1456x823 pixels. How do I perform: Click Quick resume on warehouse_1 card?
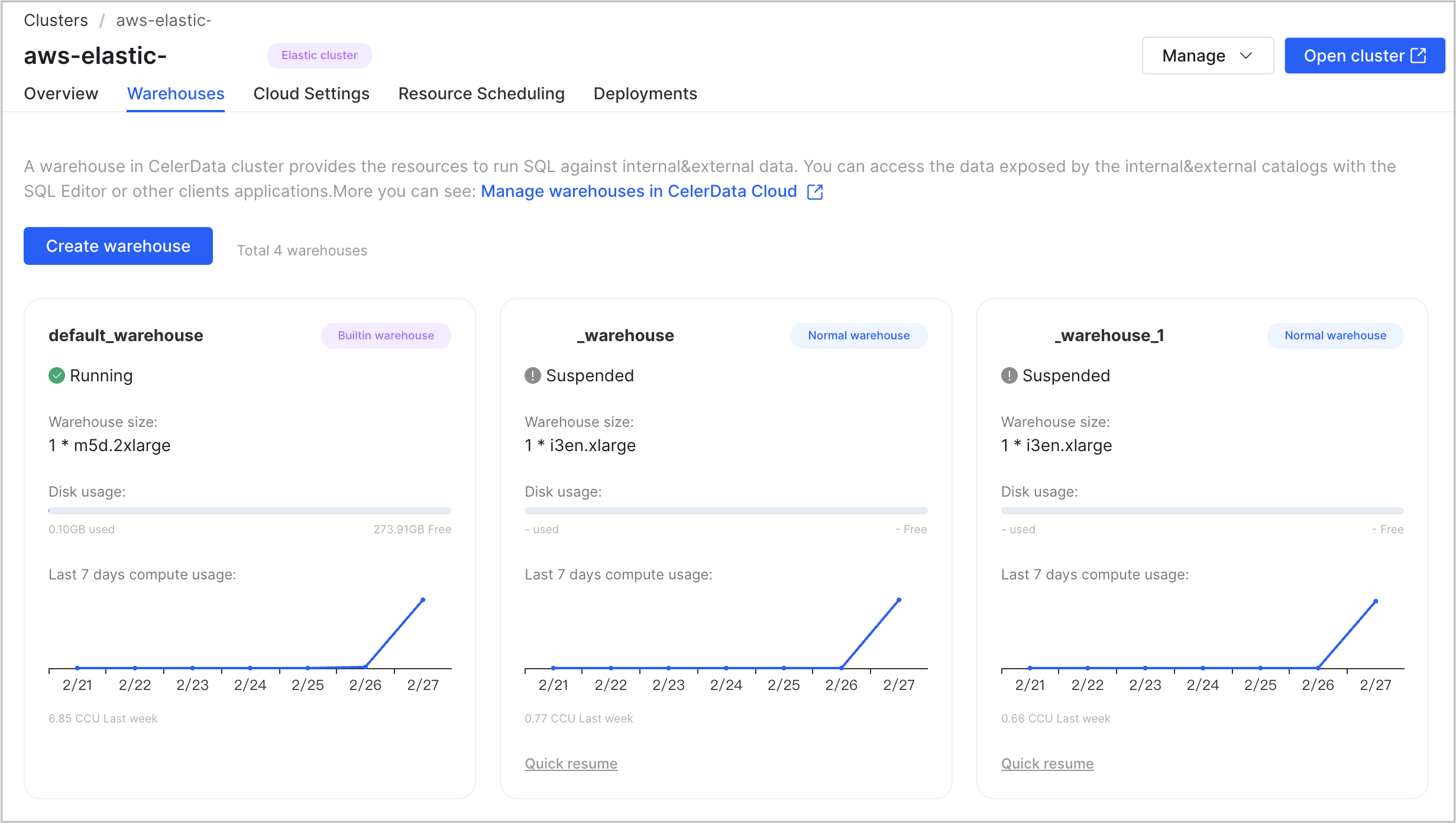[x=1047, y=763]
